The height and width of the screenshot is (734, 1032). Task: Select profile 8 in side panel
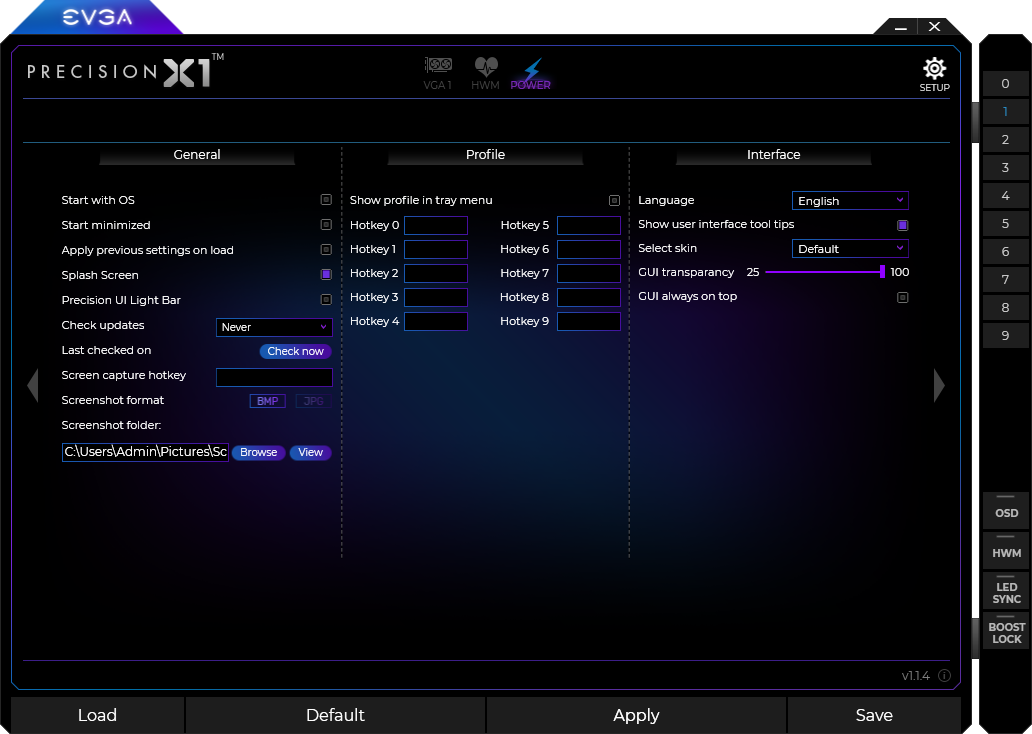[1005, 307]
